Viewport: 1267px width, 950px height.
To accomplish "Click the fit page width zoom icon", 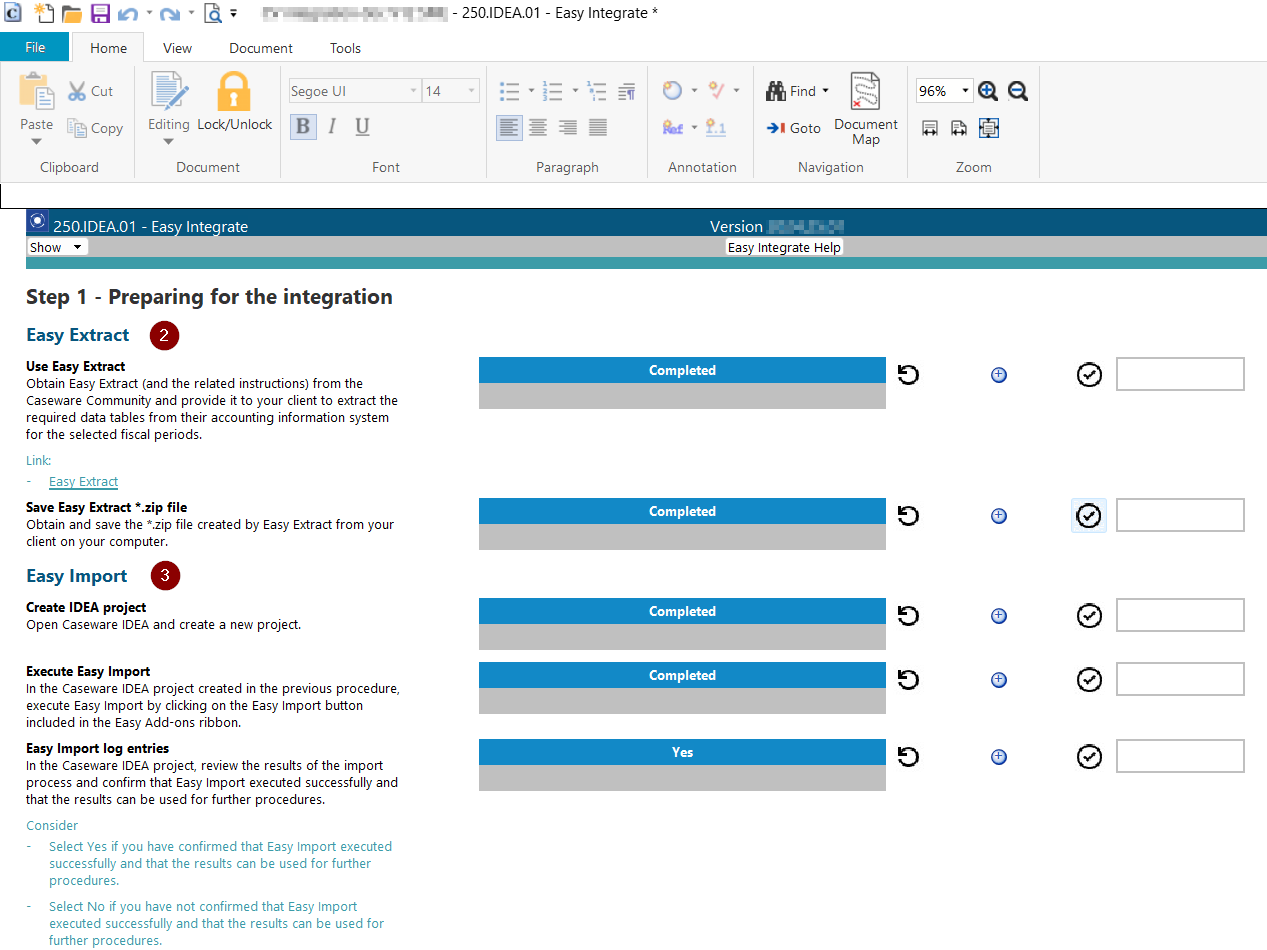I will pyautogui.click(x=930, y=128).
